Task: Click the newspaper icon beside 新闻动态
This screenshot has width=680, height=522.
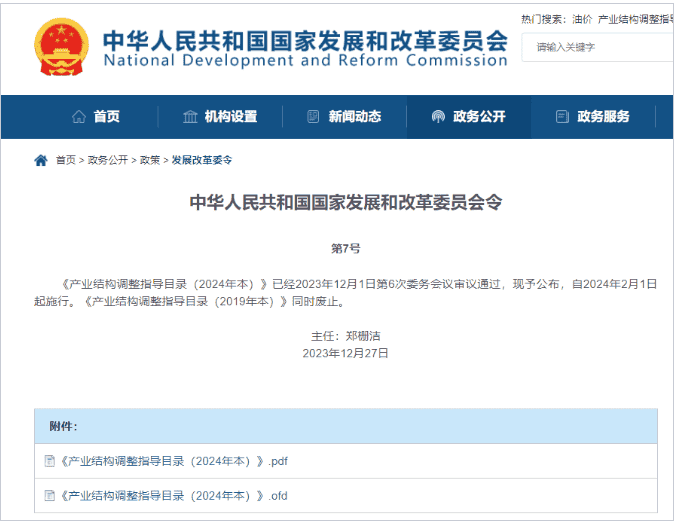Action: (313, 117)
